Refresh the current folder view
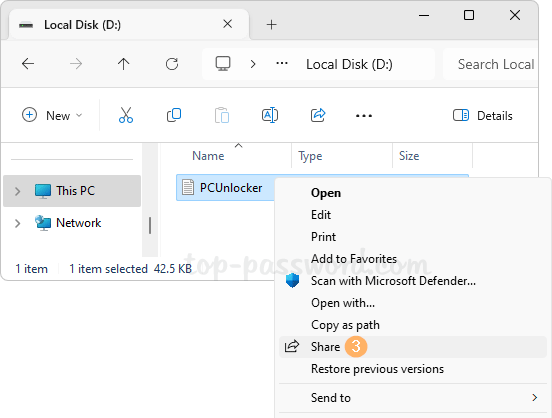This screenshot has height=418, width=552. point(172,64)
